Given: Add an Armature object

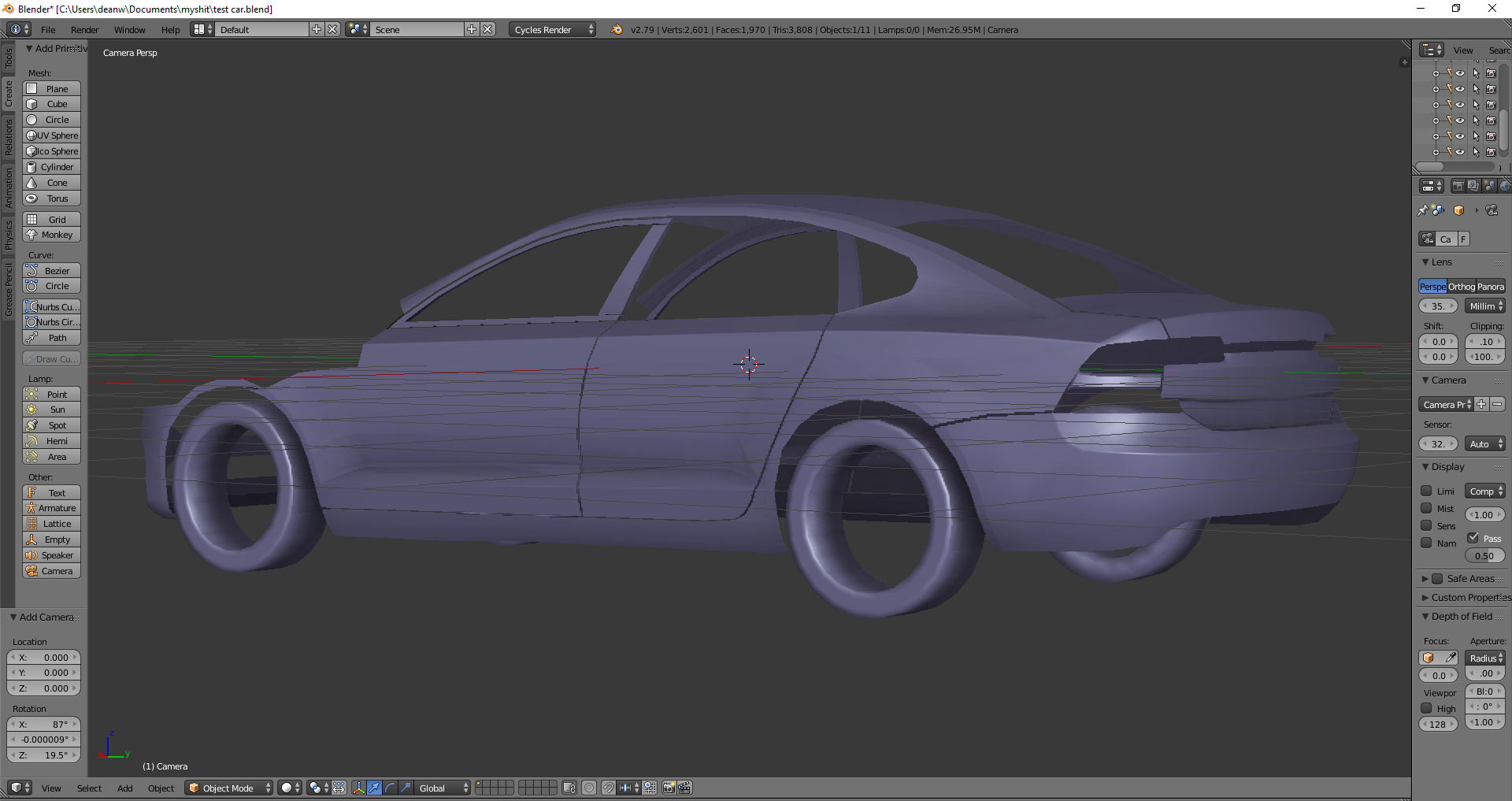Looking at the screenshot, I should [x=52, y=508].
